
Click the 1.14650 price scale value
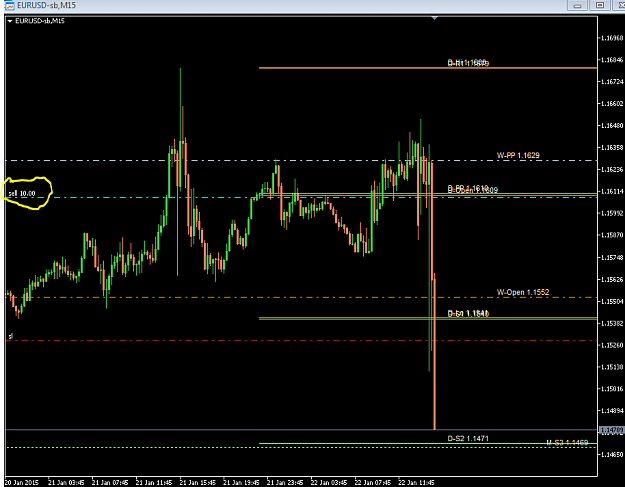[x=612, y=454]
